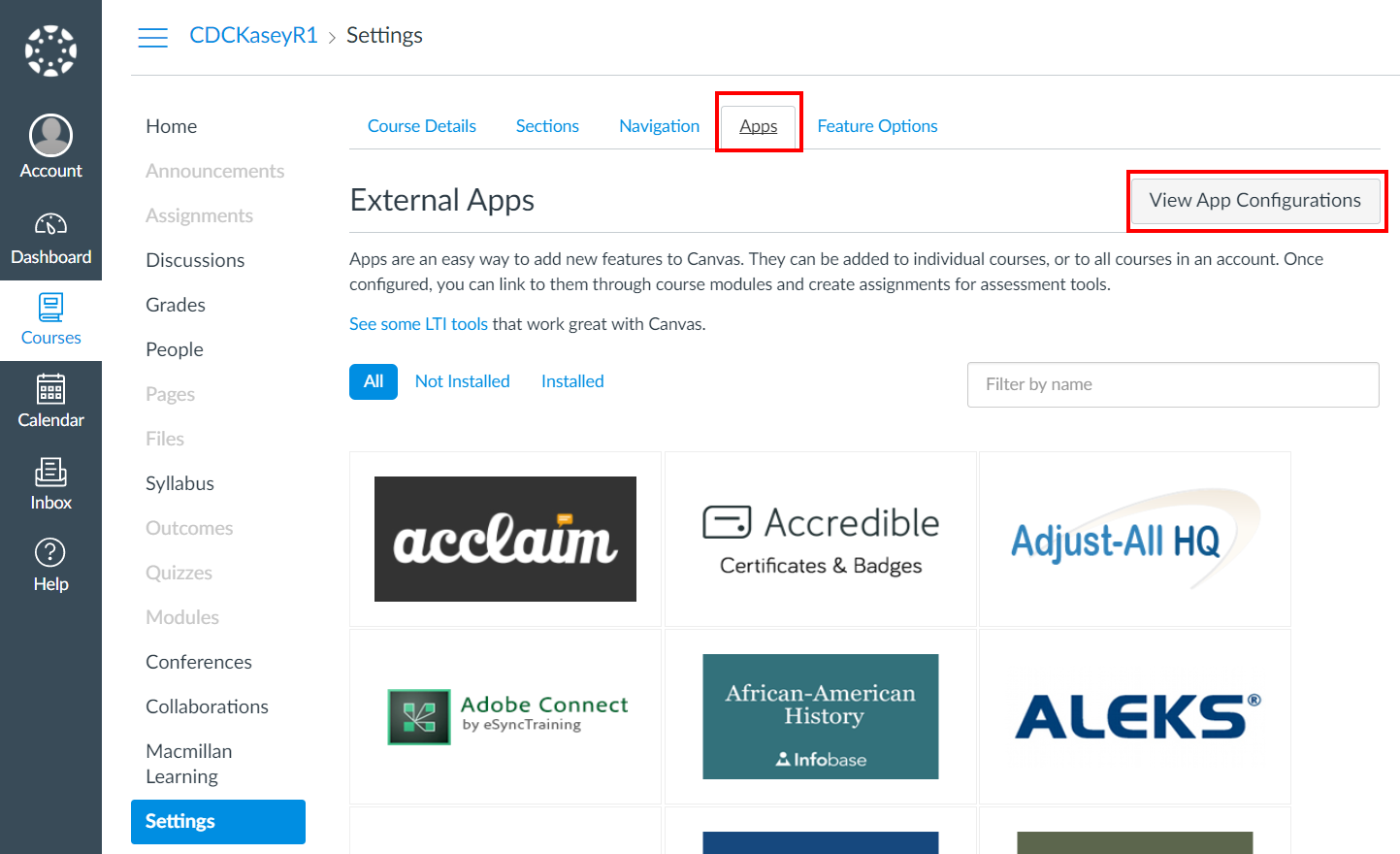Go to Dashboard in global navigation

(50, 239)
